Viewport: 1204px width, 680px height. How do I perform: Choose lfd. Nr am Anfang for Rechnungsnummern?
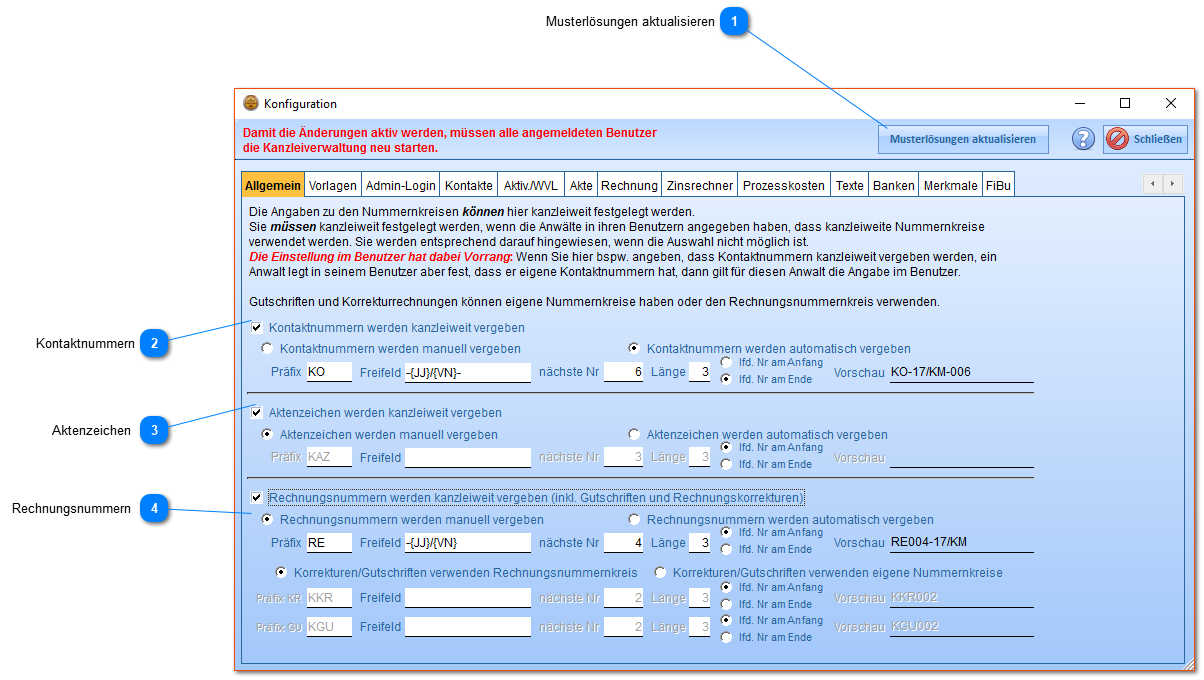tap(727, 532)
